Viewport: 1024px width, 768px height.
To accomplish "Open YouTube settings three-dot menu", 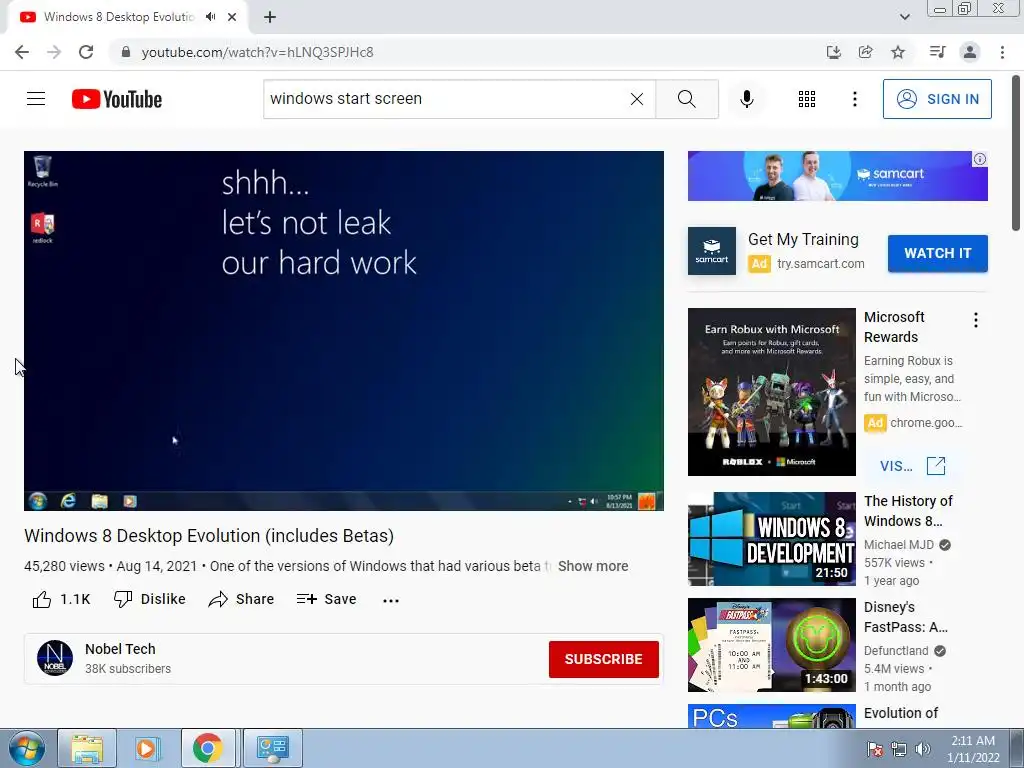I will [x=855, y=99].
